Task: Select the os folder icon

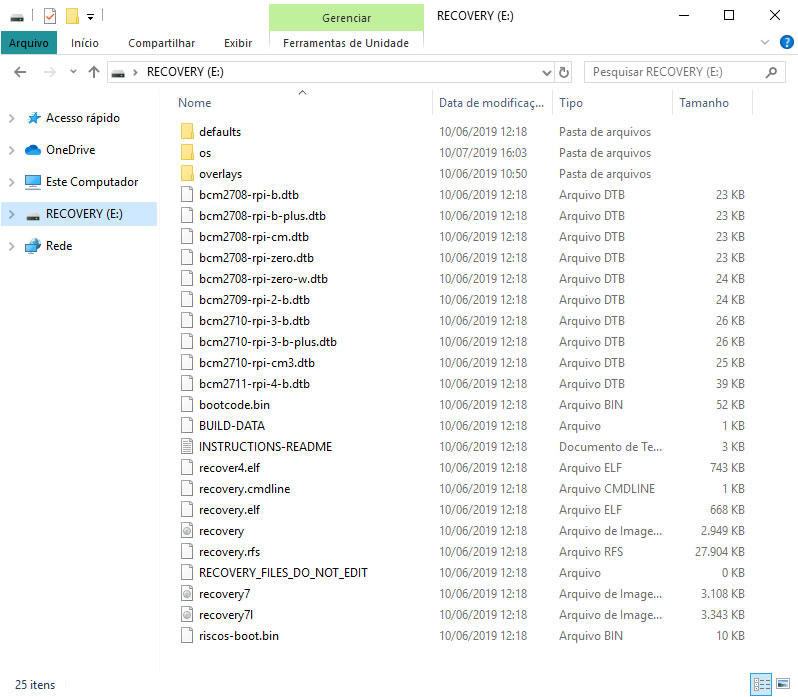Action: (x=187, y=152)
